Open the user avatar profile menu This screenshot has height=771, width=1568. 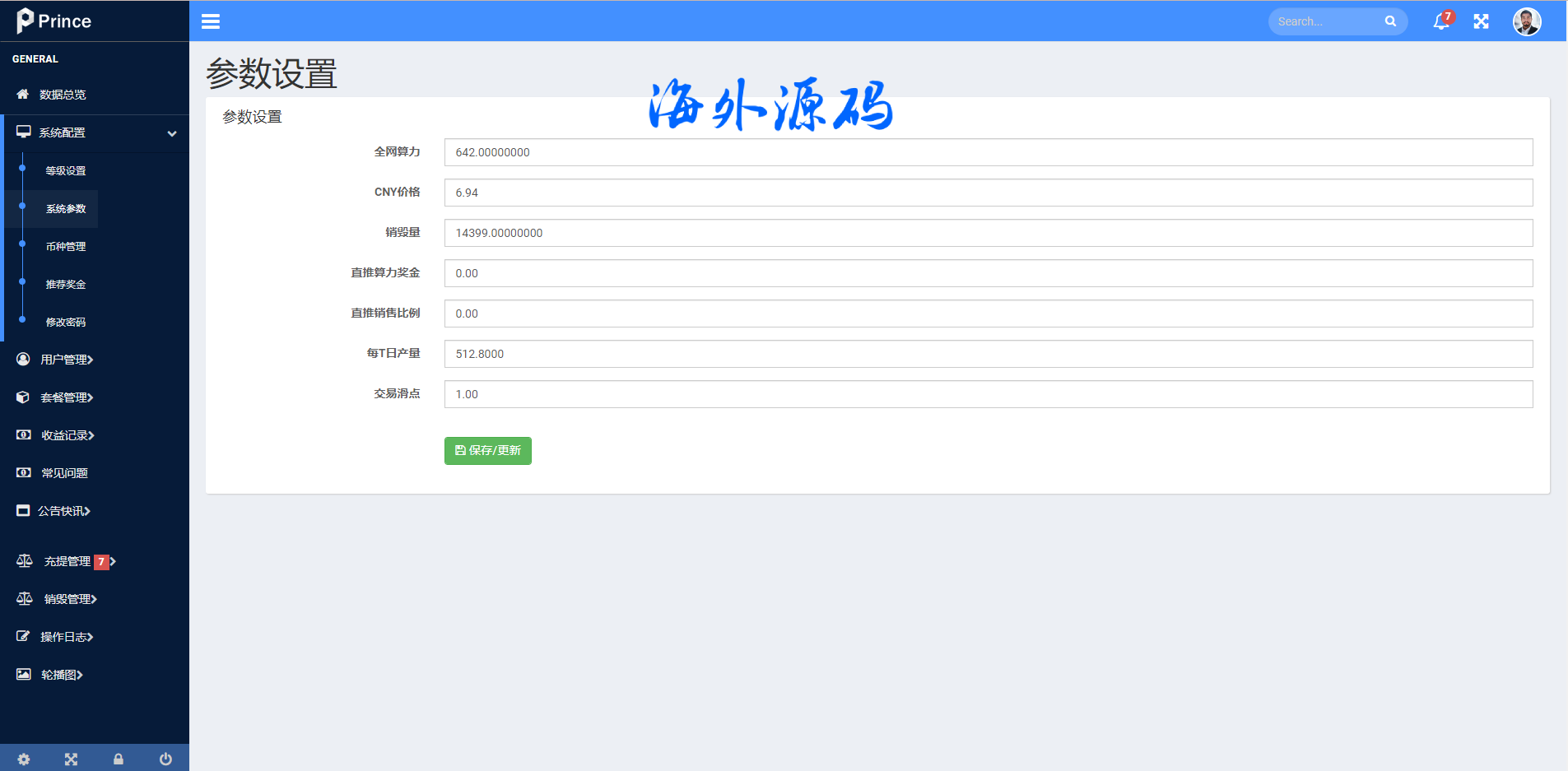click(1526, 21)
